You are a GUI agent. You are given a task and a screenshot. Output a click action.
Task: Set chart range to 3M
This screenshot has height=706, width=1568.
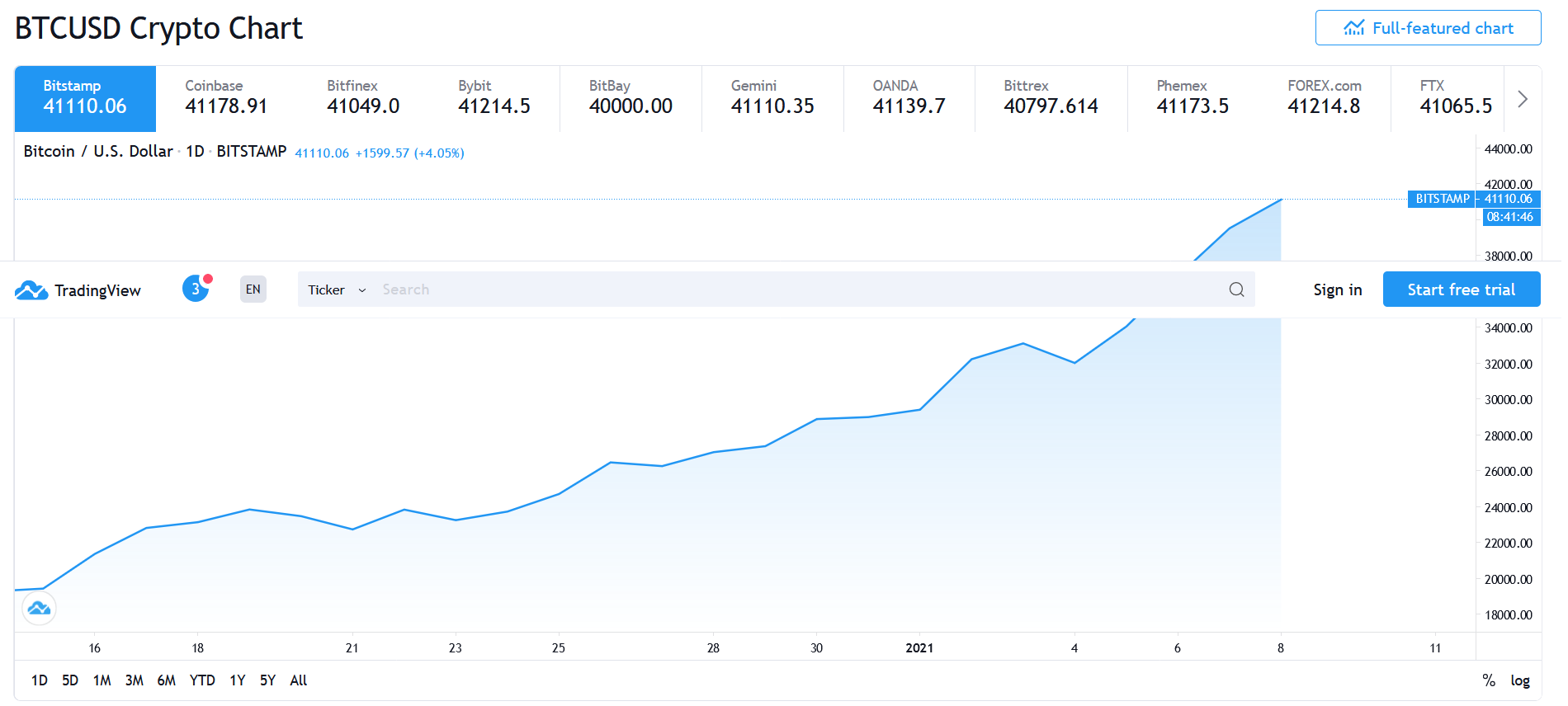click(134, 680)
